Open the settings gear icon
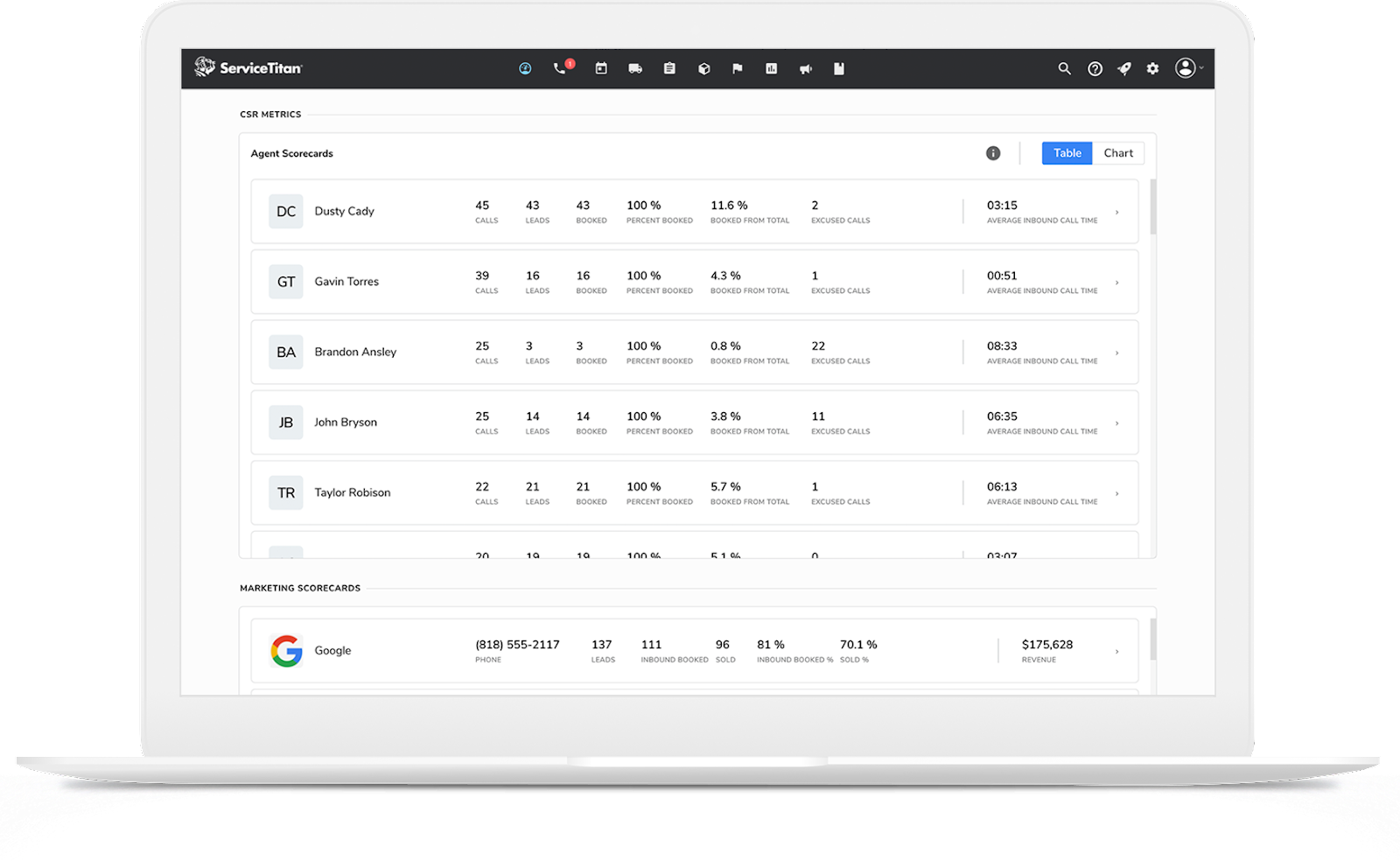Image resolution: width=1400 pixels, height=861 pixels. (1152, 68)
